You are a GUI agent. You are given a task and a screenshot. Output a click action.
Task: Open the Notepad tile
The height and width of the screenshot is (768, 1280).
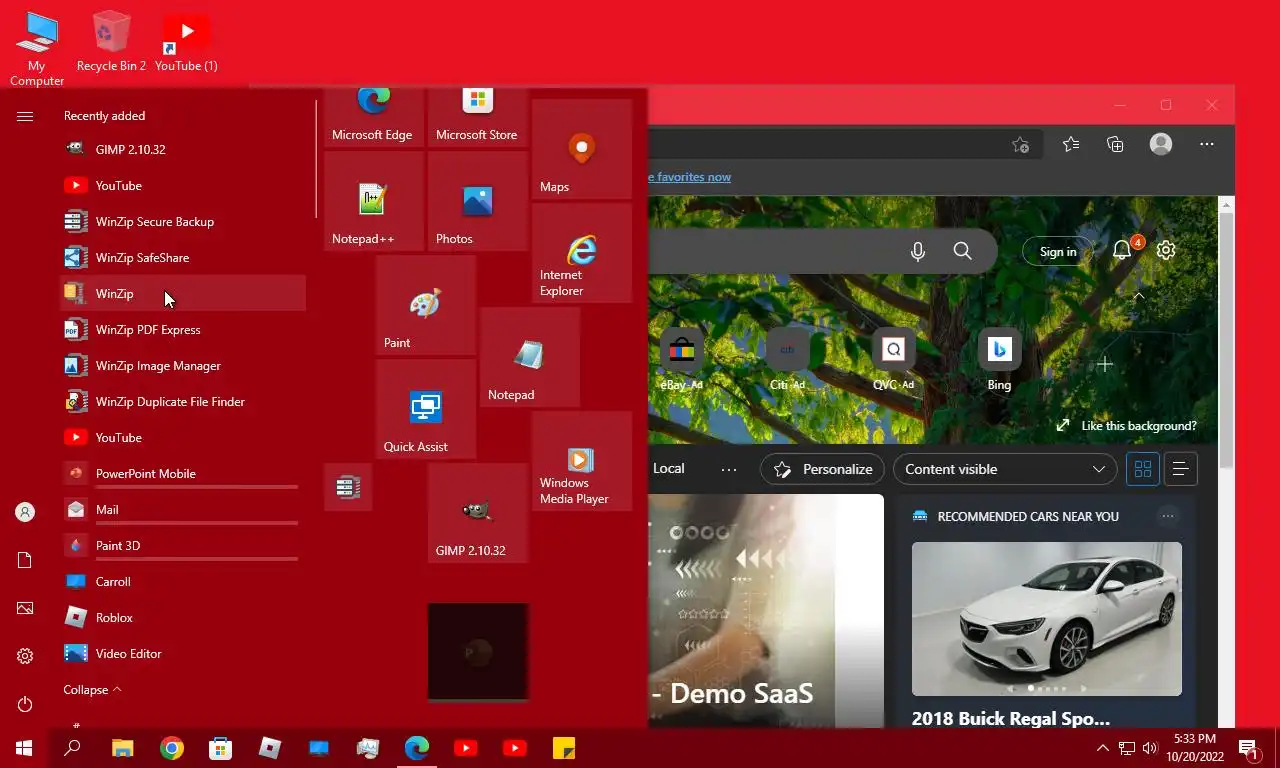click(530, 357)
